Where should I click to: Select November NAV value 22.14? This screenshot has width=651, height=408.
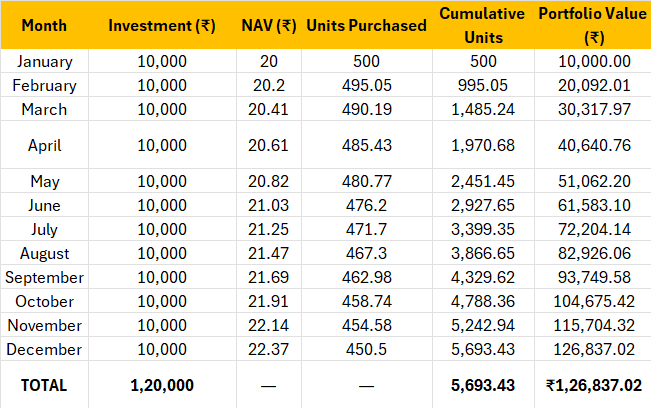pos(269,326)
